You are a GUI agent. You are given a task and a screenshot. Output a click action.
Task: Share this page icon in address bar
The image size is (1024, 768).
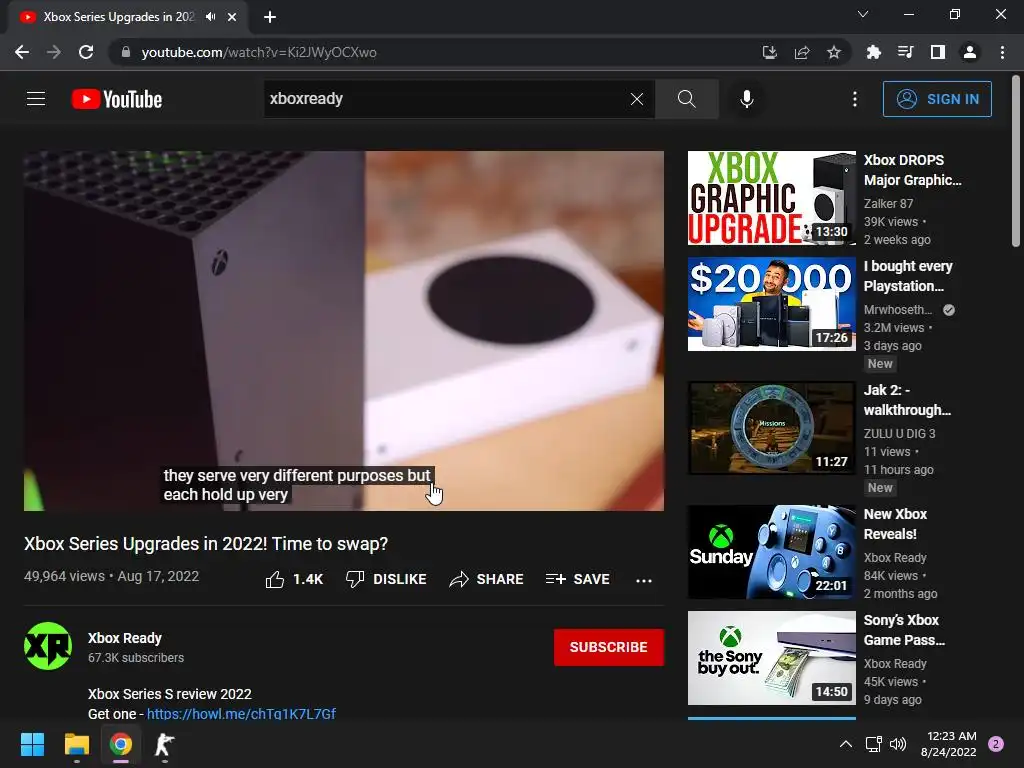(802, 52)
